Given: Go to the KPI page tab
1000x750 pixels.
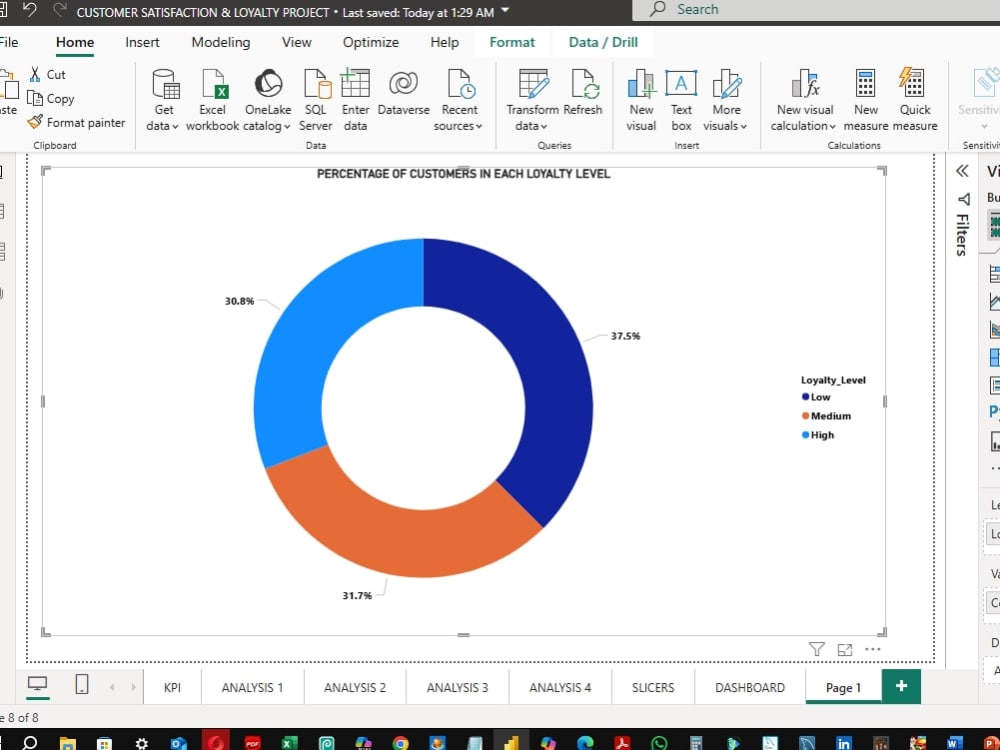Looking at the screenshot, I should tap(172, 688).
